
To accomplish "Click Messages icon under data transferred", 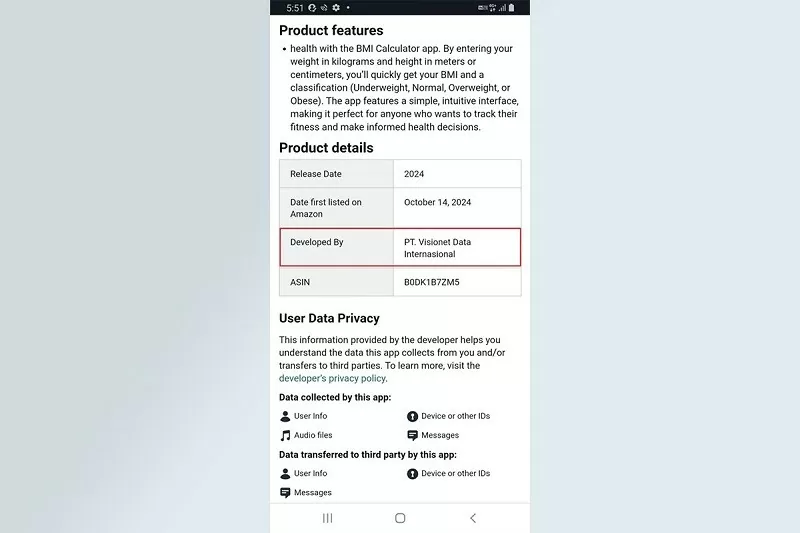I will (x=285, y=493).
